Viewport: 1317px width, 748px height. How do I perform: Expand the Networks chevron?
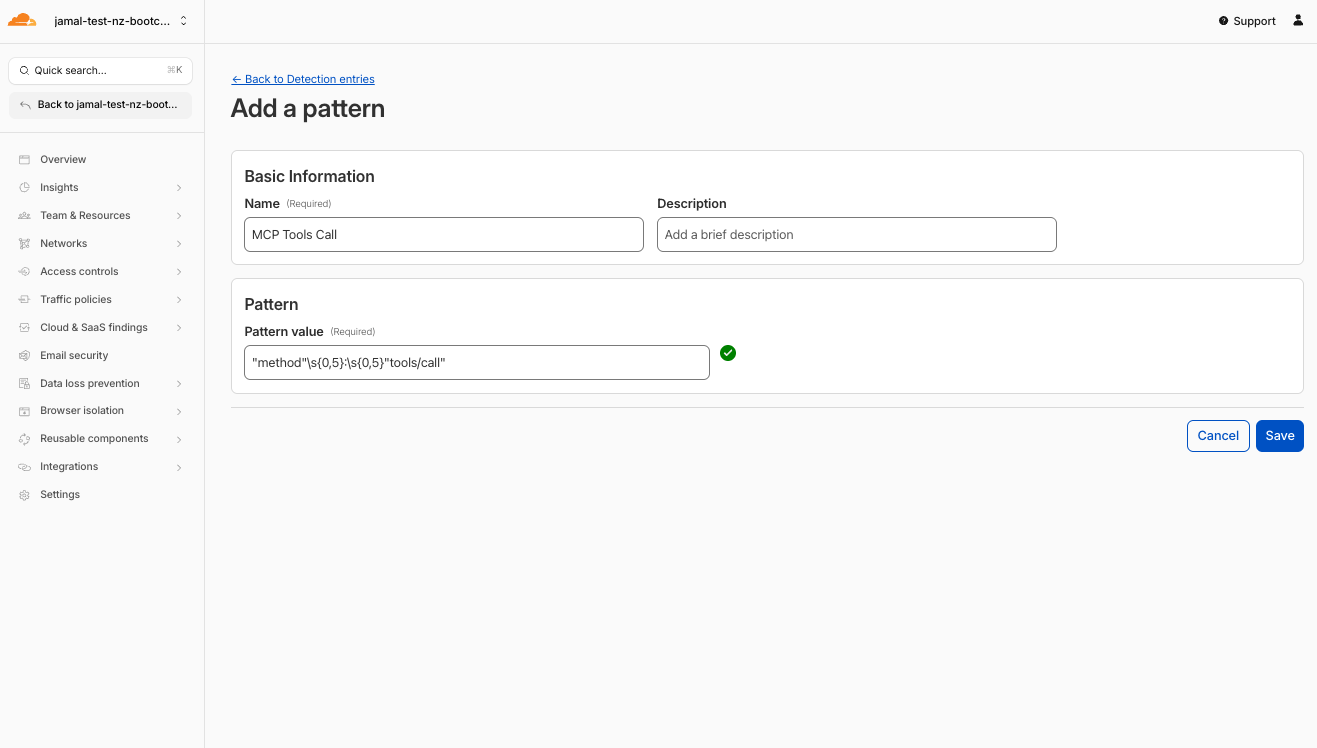pyautogui.click(x=179, y=244)
